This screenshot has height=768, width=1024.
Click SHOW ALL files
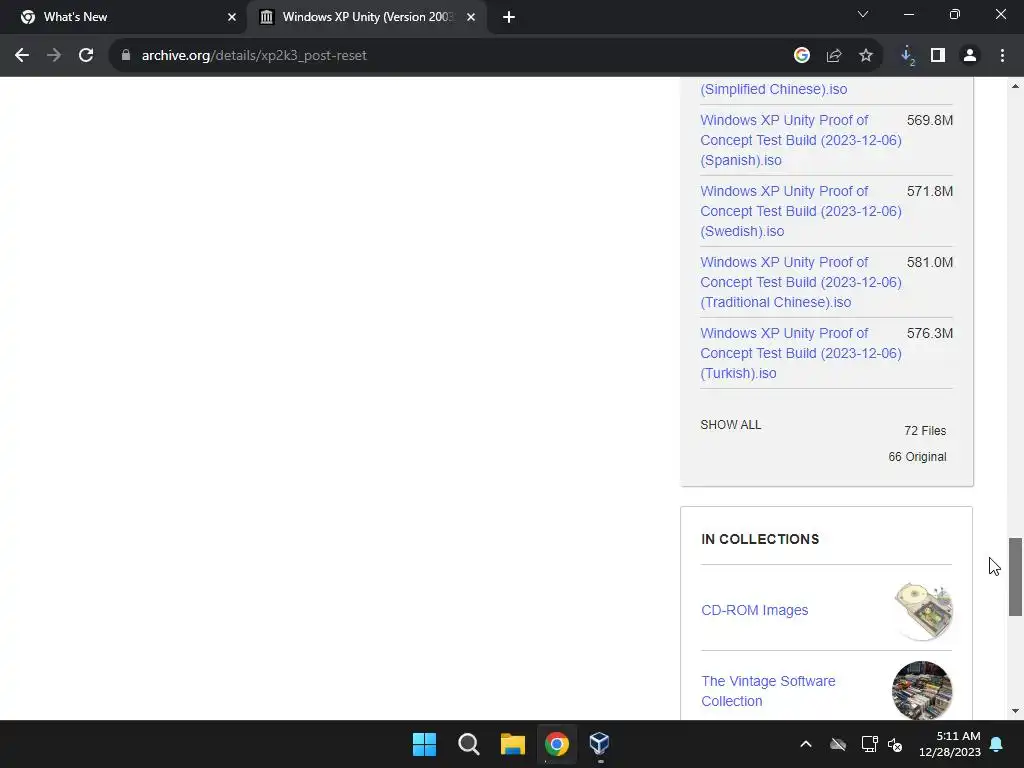pos(730,424)
